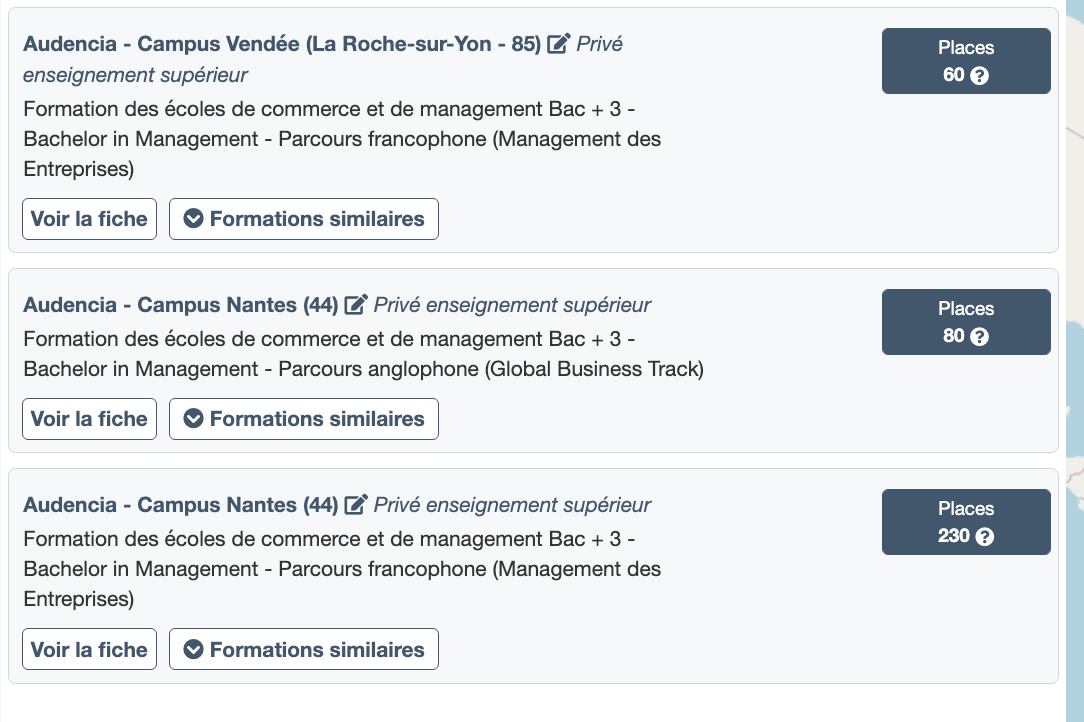Click the Audencia Campus Vendée title link
This screenshot has width=1084, height=722.
pyautogui.click(x=282, y=44)
